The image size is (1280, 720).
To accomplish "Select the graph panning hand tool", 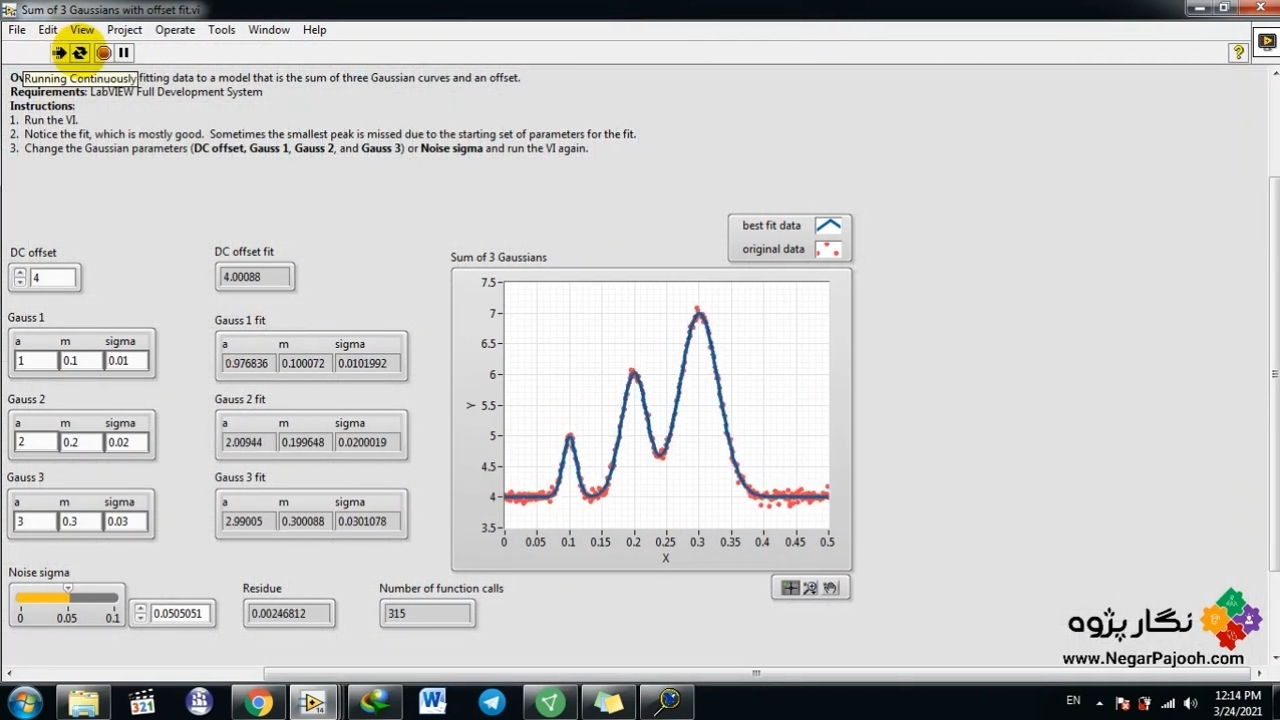I will pyautogui.click(x=831, y=588).
